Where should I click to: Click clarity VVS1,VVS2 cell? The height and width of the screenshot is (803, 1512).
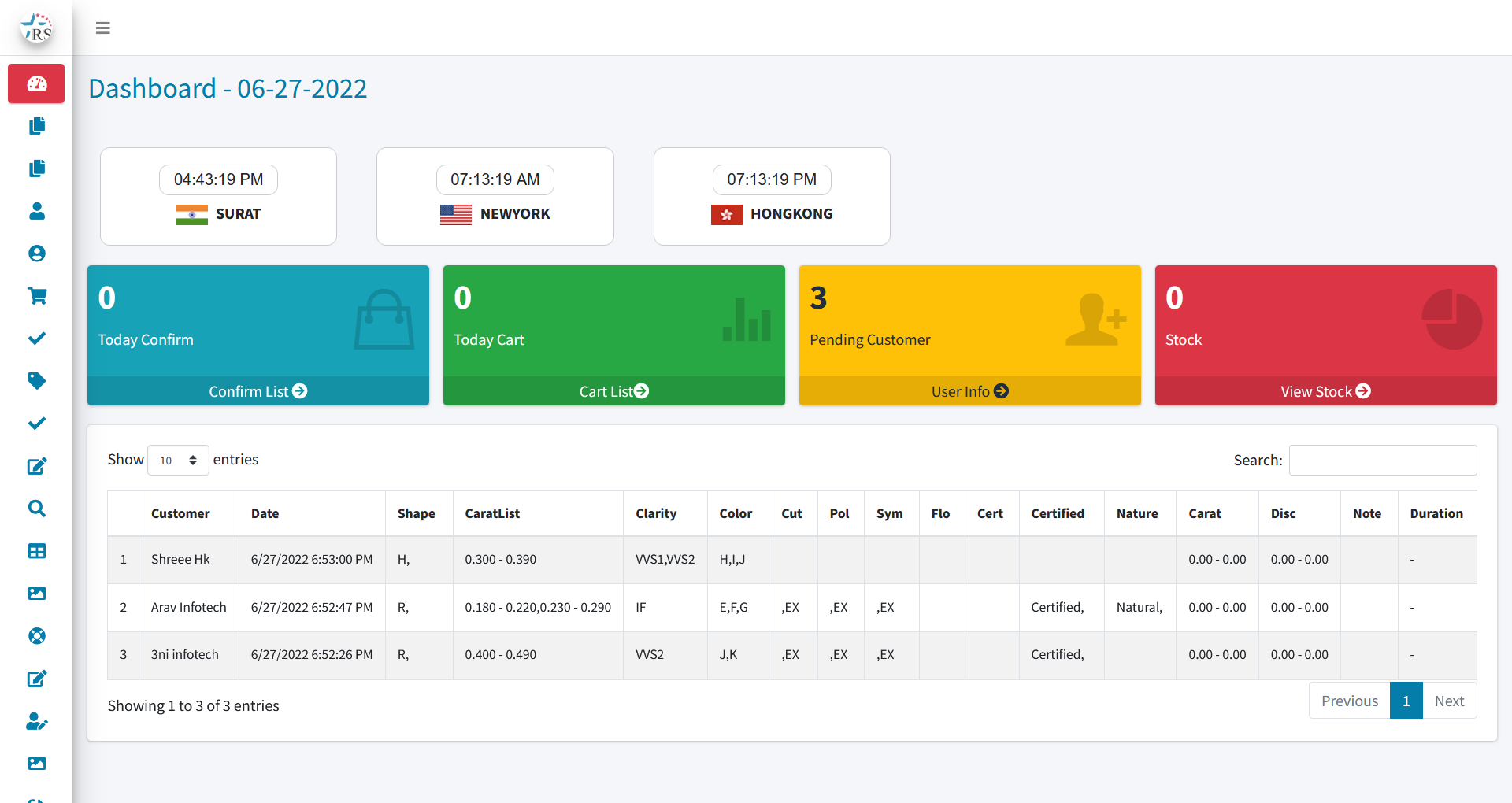point(665,560)
